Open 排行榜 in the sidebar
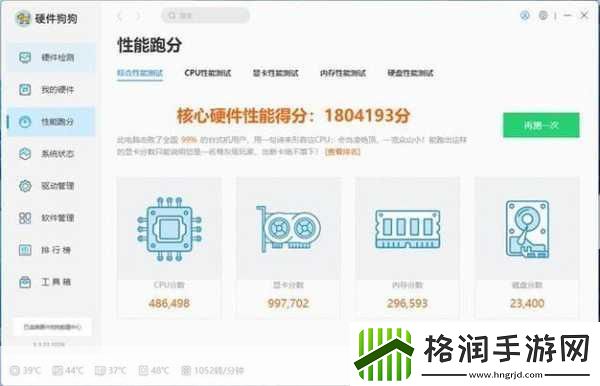Screen dimensions: 600x386 point(51,250)
